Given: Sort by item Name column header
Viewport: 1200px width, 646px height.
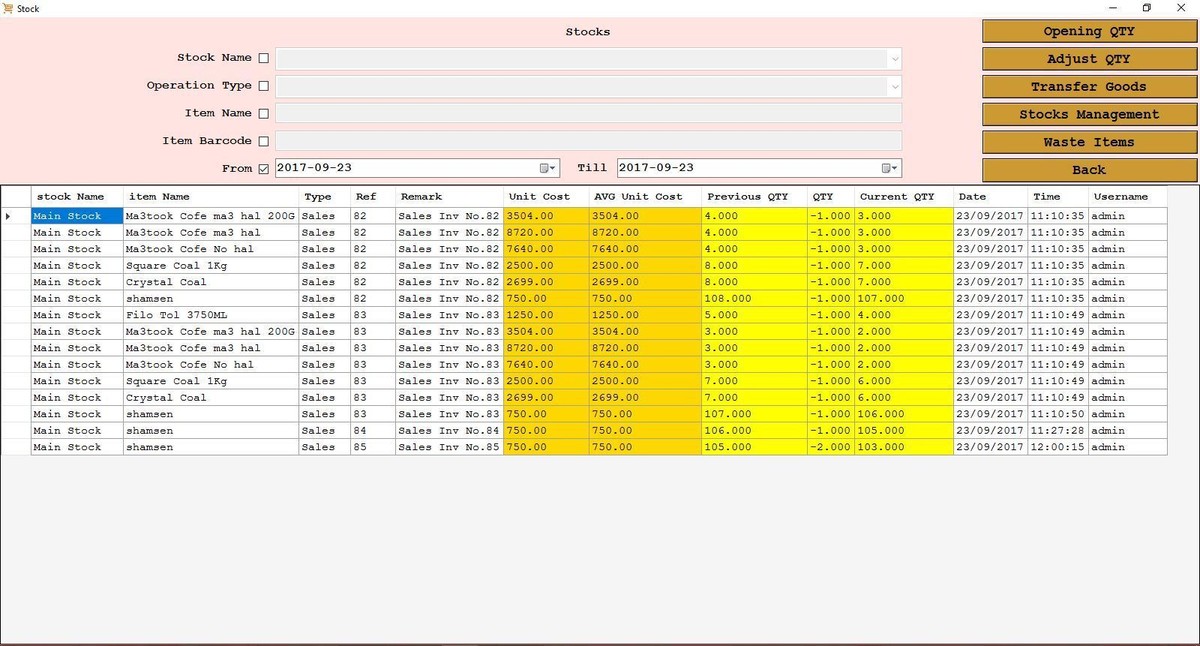Looking at the screenshot, I should (211, 197).
